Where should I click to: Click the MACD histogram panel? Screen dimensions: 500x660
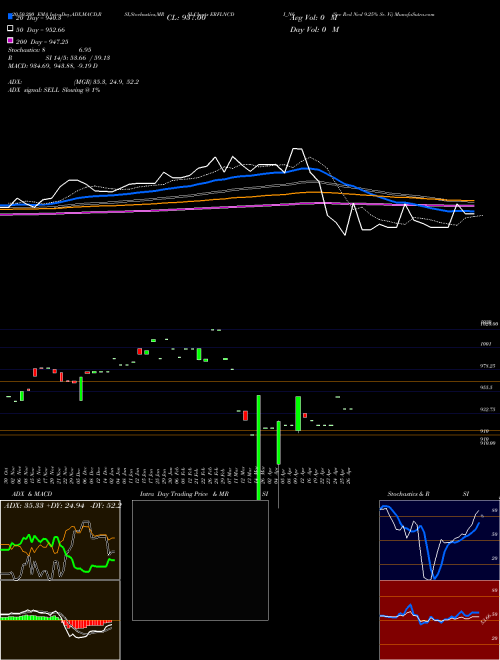[x=60, y=620]
